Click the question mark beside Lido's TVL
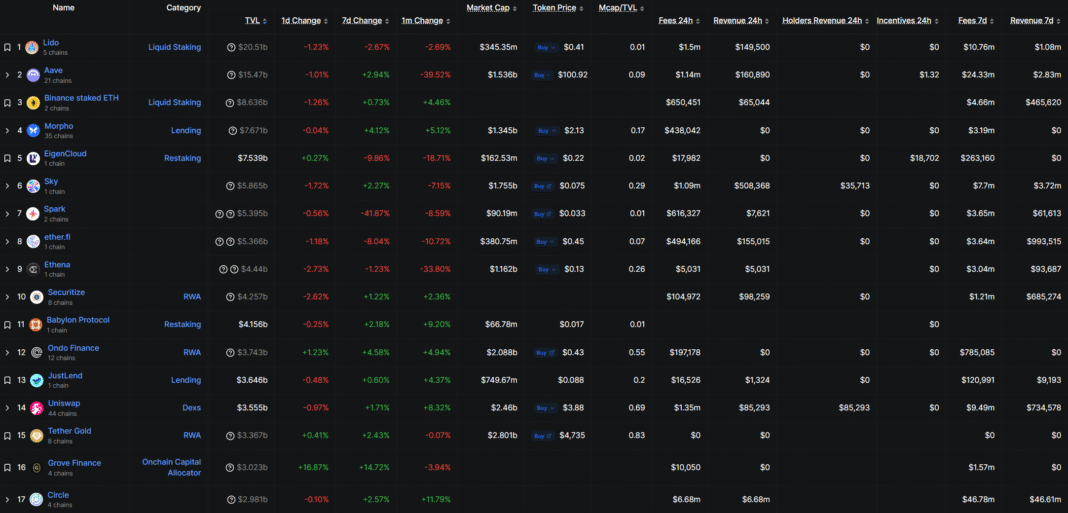This screenshot has height=513, width=1068. pyautogui.click(x=231, y=47)
